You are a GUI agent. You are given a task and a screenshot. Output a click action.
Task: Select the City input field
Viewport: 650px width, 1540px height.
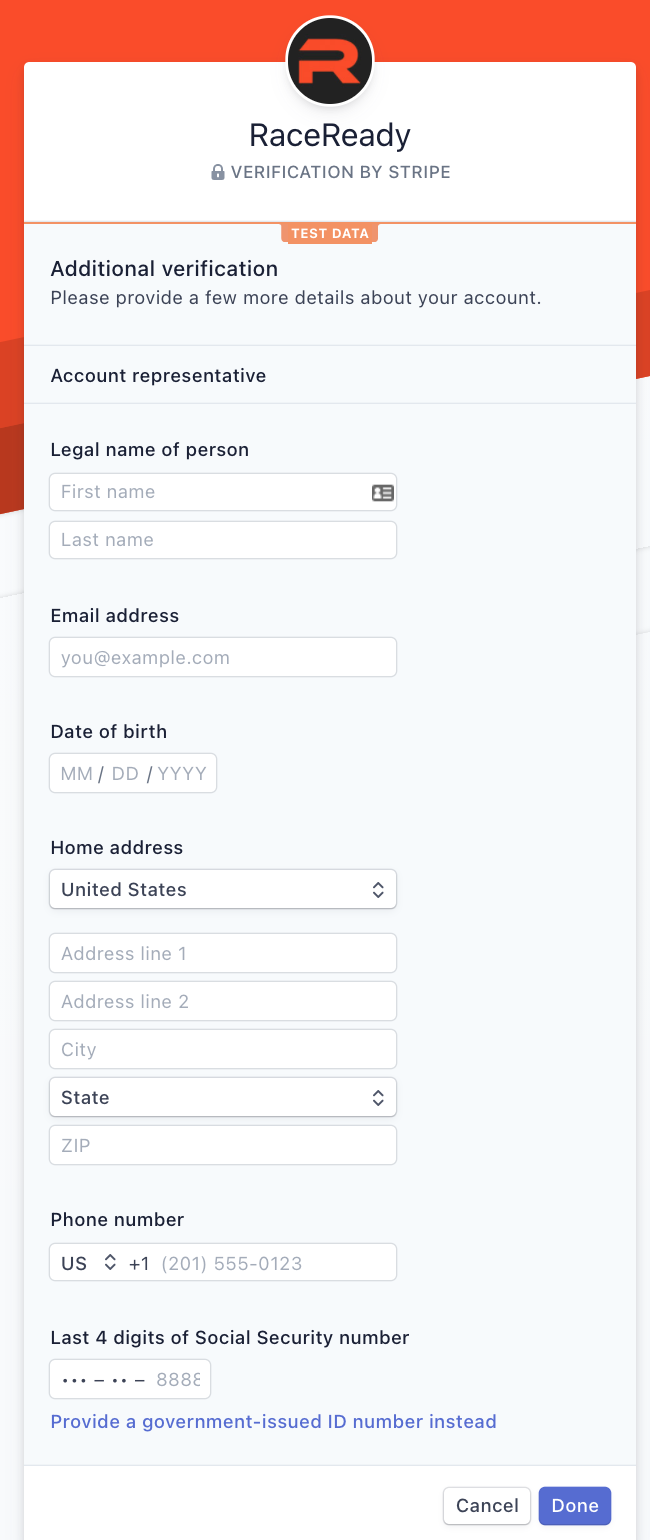pyautogui.click(x=223, y=1049)
